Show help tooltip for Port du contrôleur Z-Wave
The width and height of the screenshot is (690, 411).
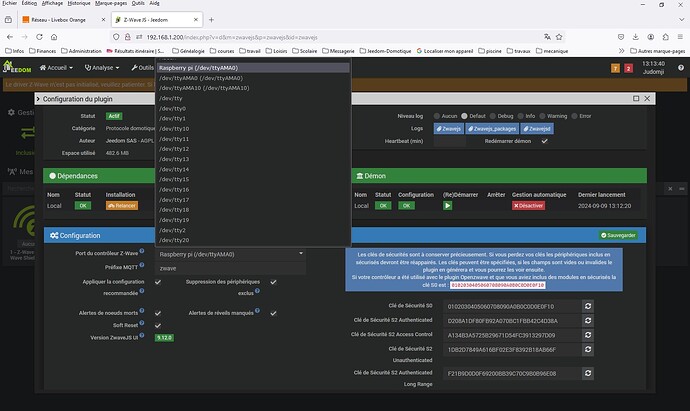pos(142,251)
